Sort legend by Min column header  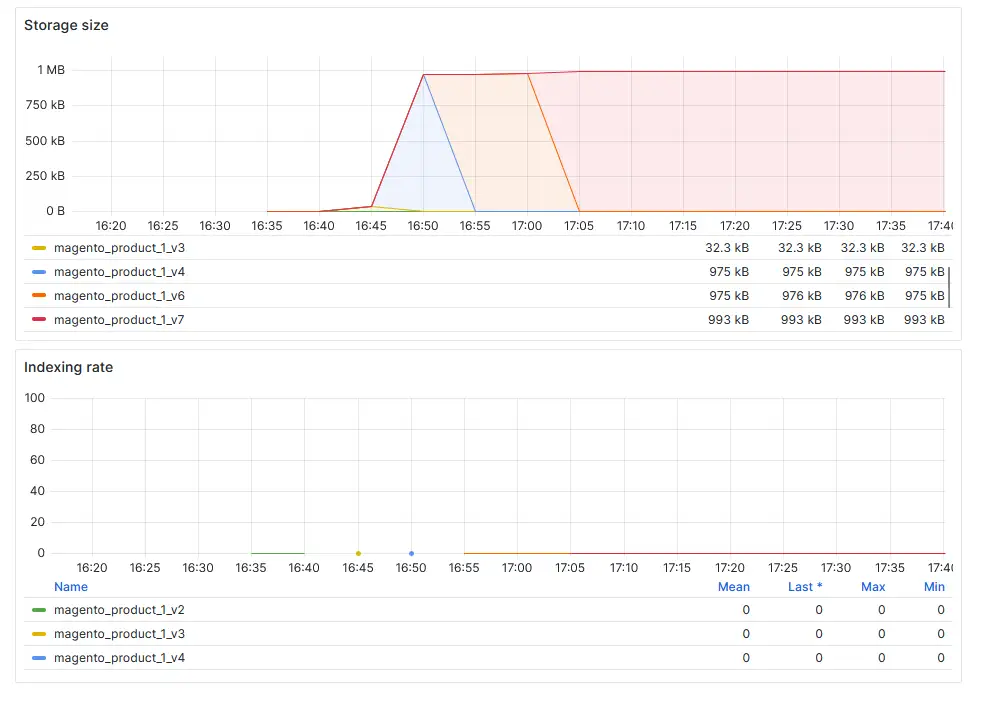[x=934, y=587]
